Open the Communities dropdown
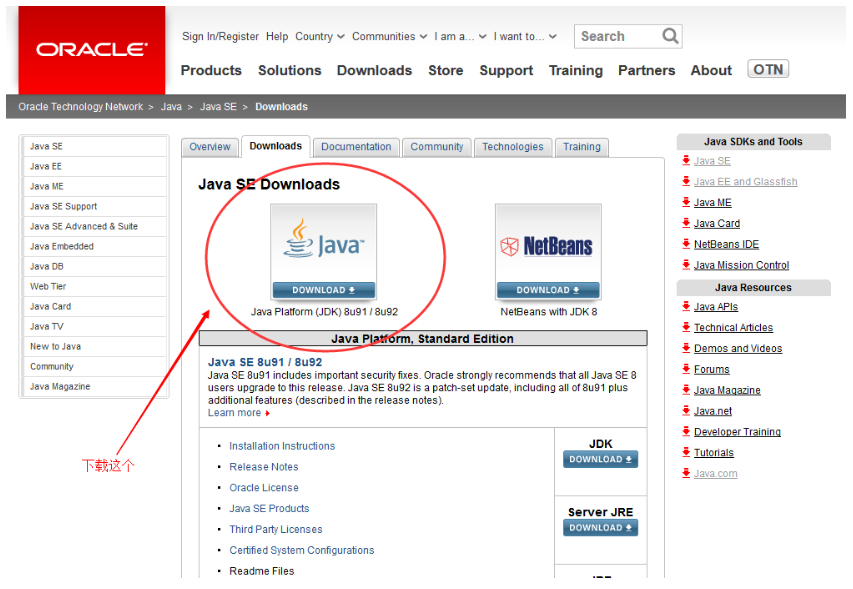 coord(389,36)
